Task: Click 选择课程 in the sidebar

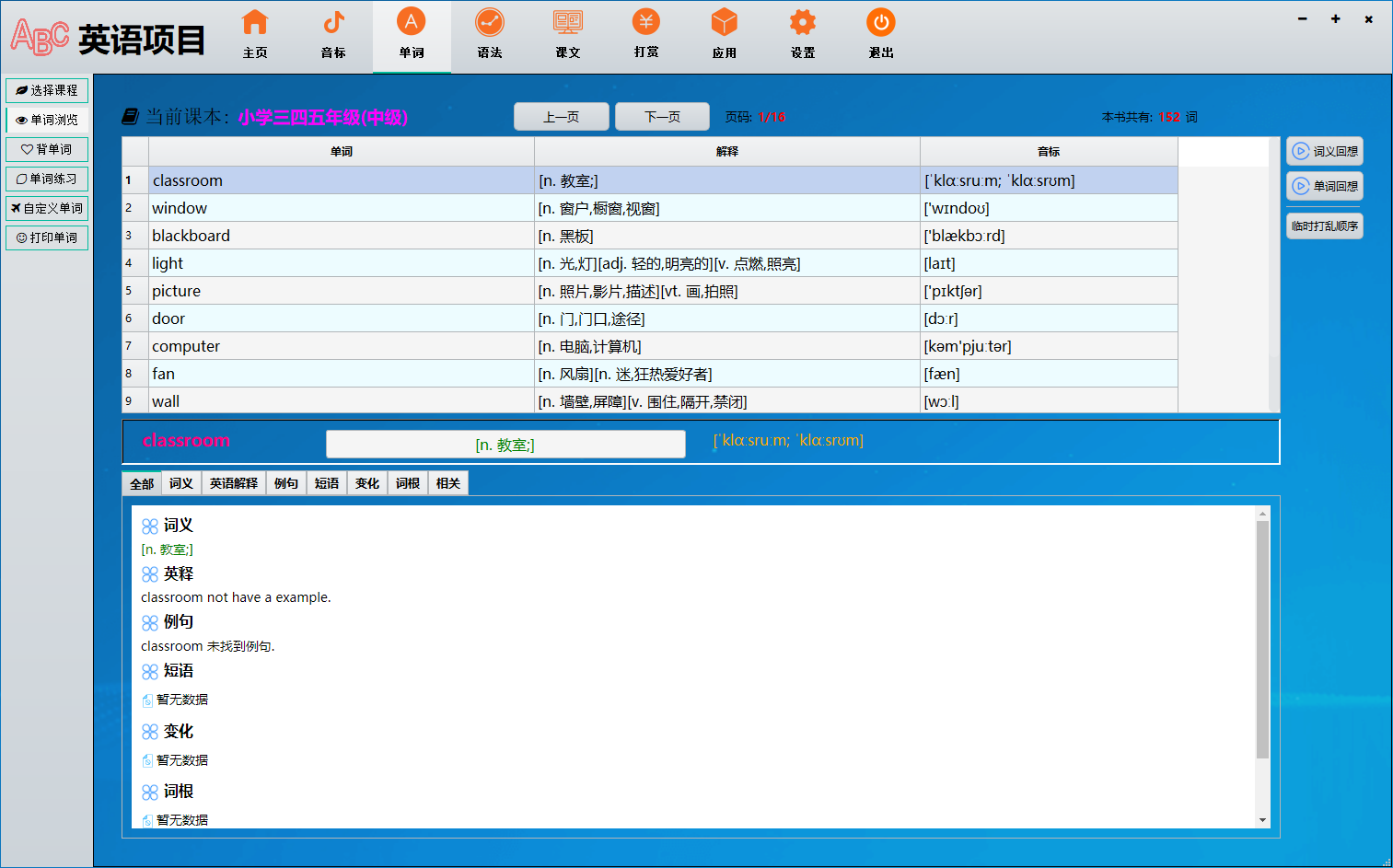Action: click(47, 90)
